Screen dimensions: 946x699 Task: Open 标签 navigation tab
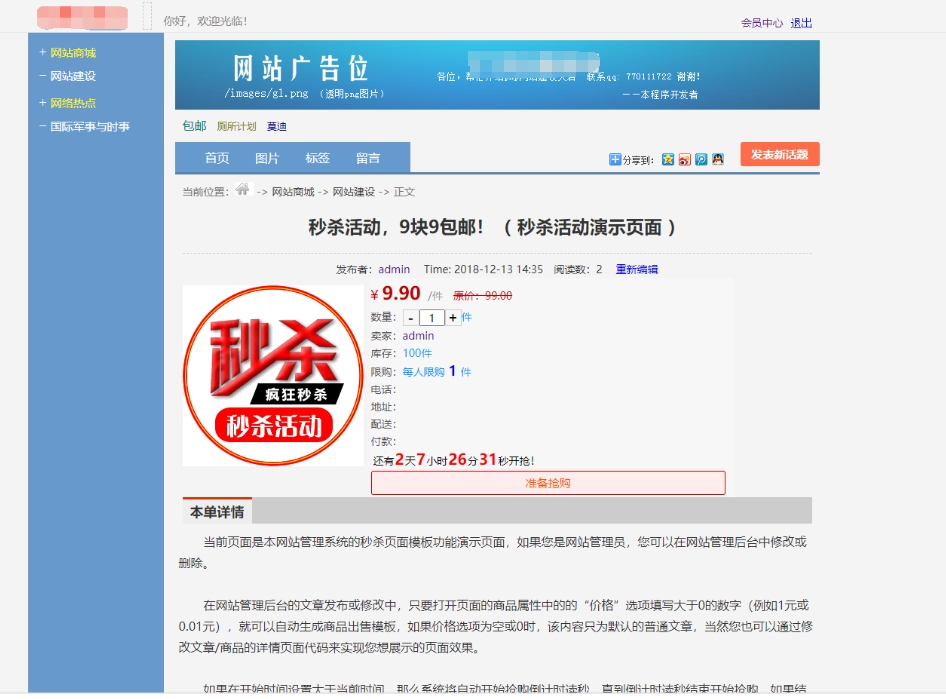pos(317,158)
